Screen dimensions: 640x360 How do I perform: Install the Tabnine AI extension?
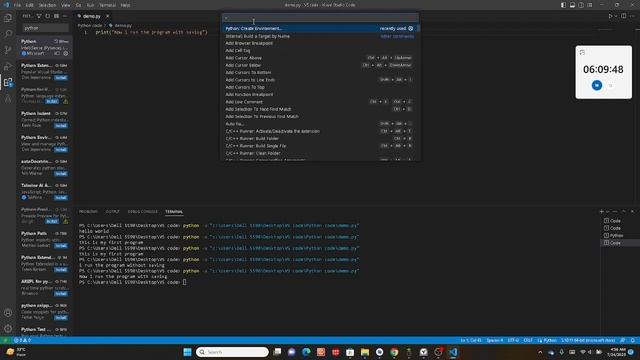(x=61, y=198)
